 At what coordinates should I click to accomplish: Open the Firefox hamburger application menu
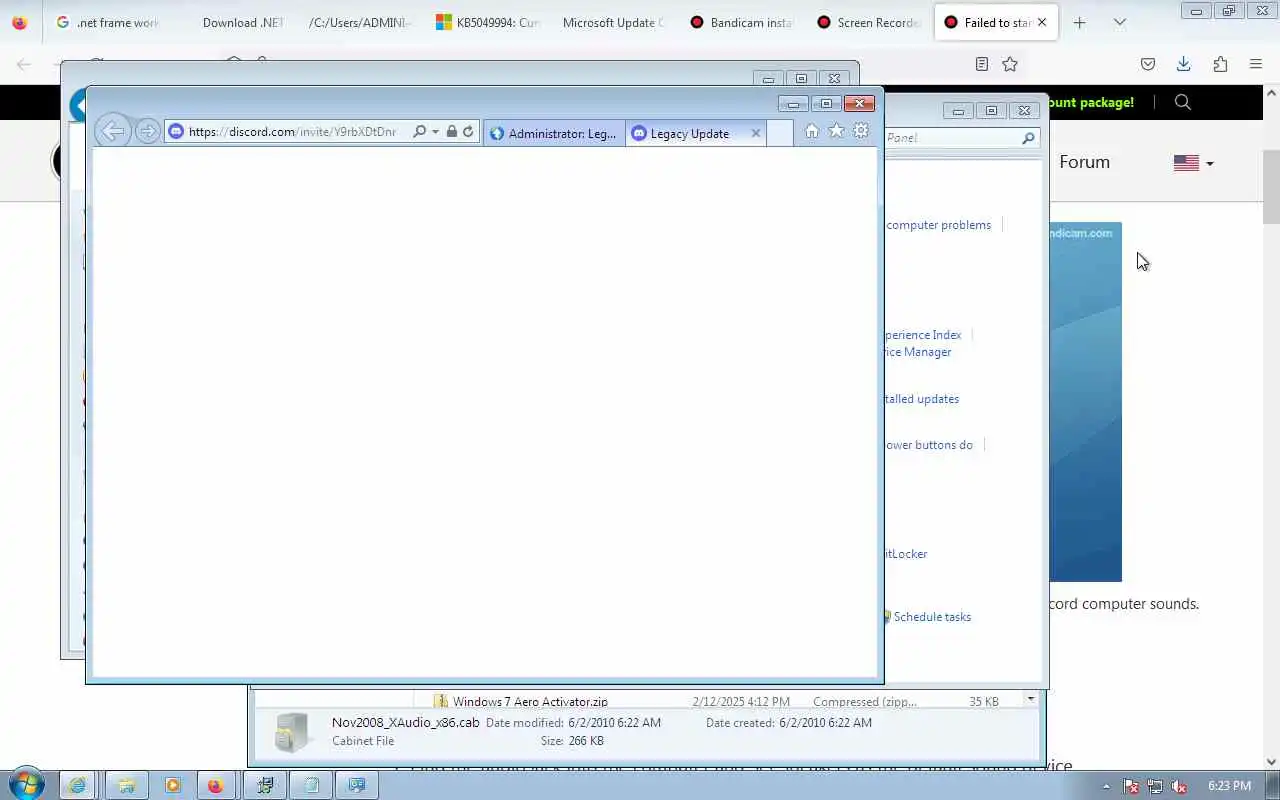click(1256, 64)
